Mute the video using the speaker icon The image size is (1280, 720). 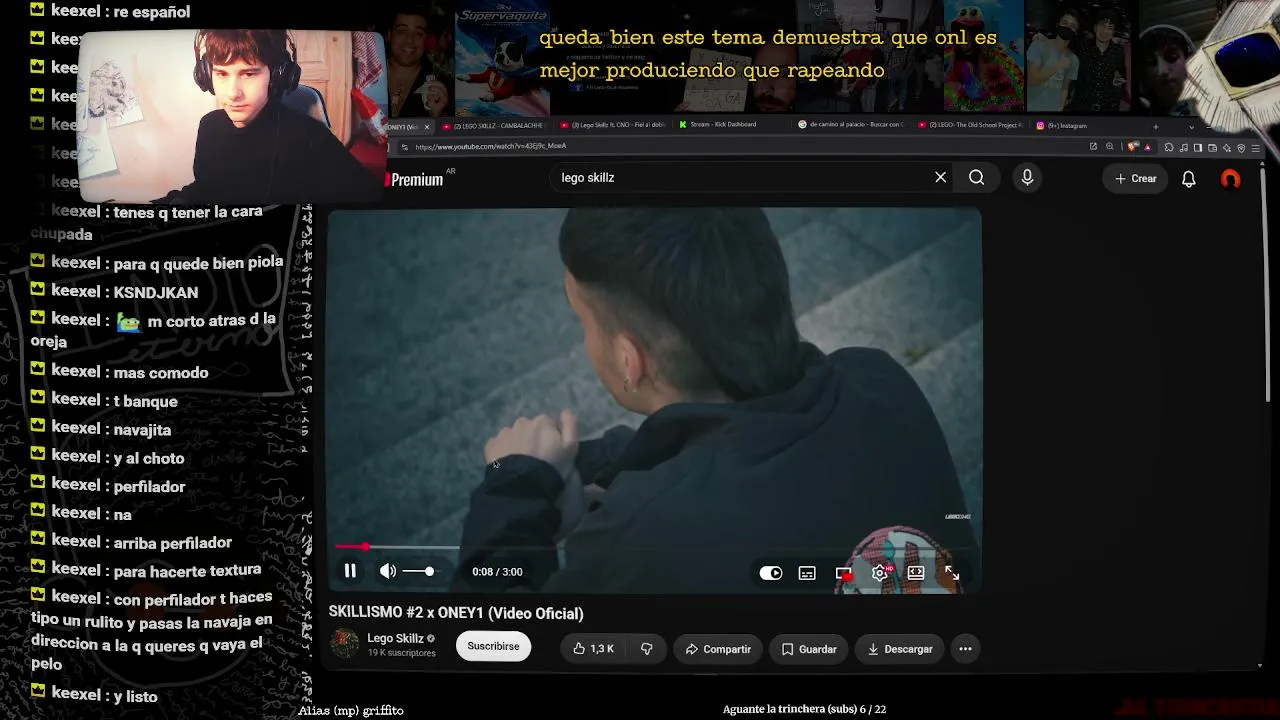(x=388, y=571)
